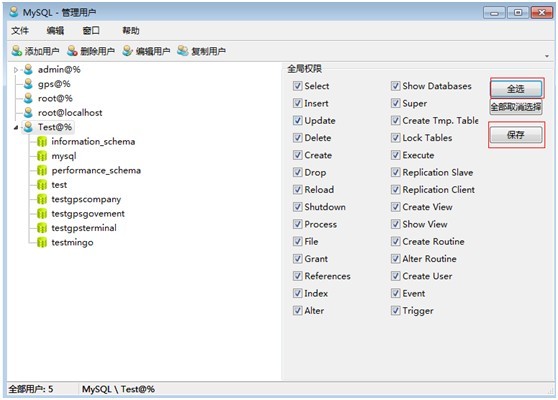Uncheck the Create Routine checkbox
This screenshot has width=558, height=400.
395,241
